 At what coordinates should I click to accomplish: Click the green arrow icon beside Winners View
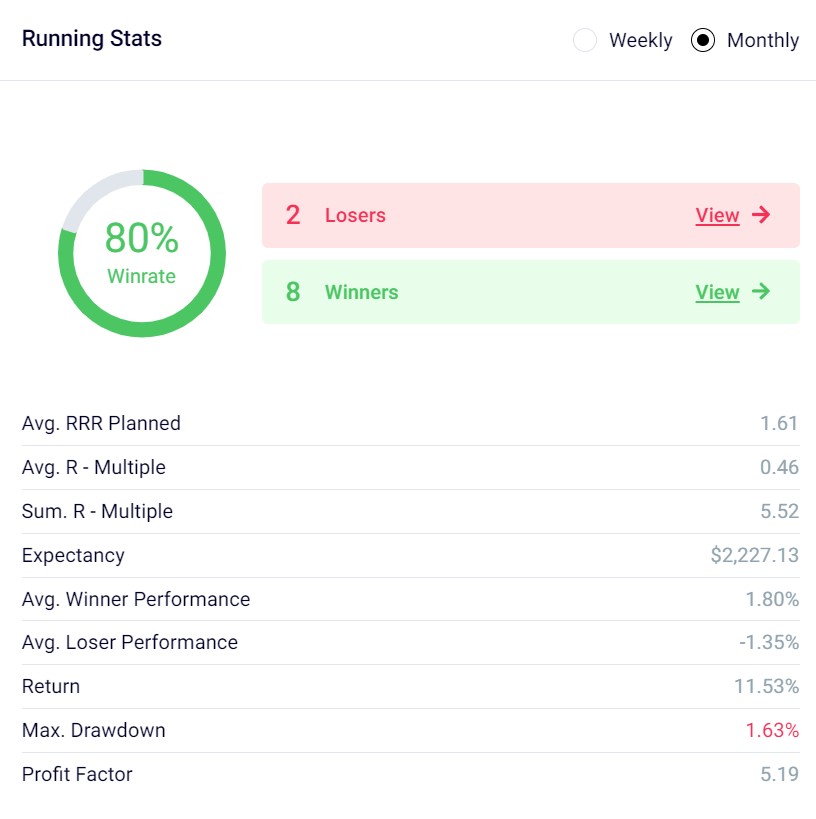point(761,291)
